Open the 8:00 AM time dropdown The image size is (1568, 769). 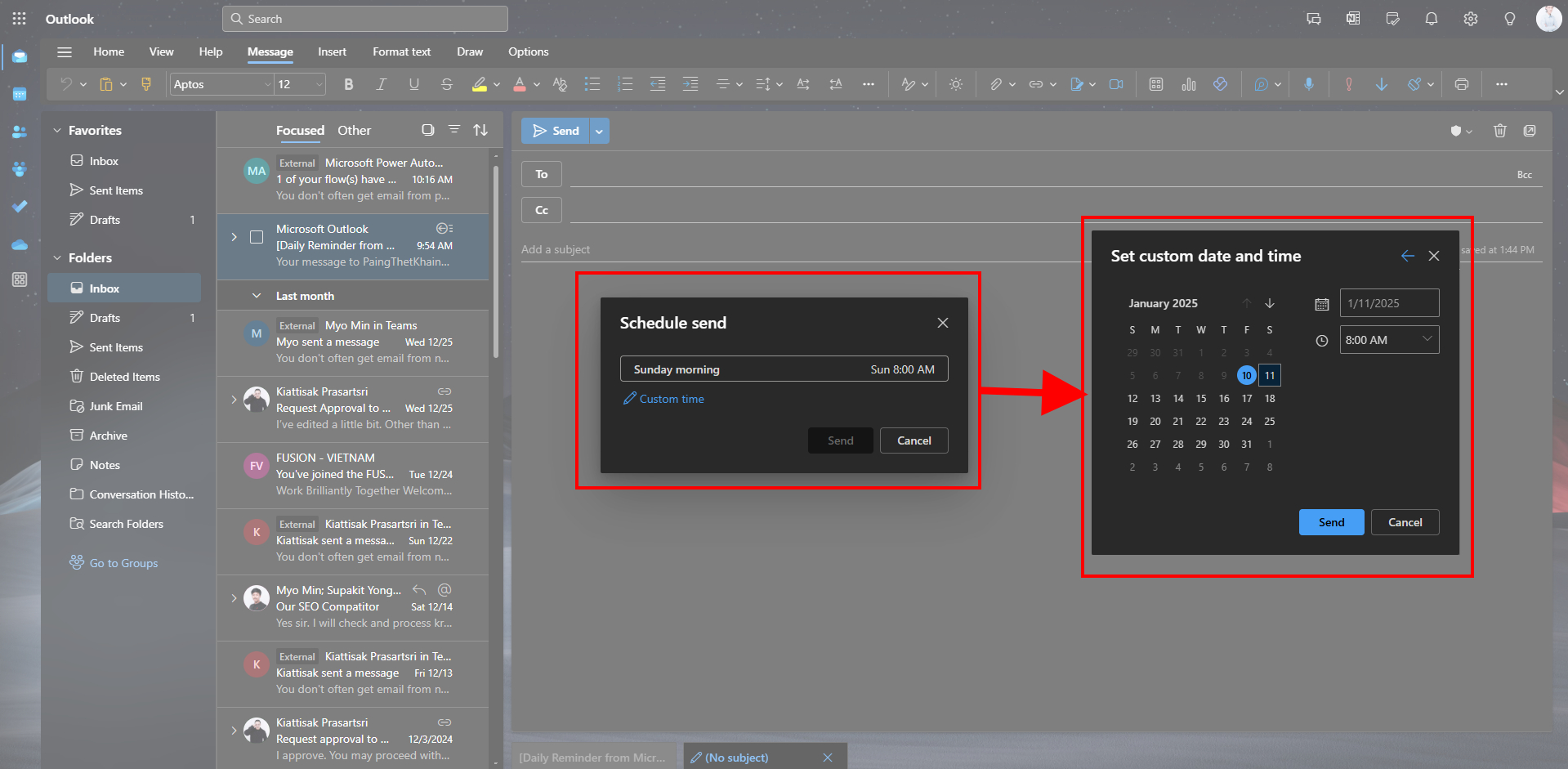[1389, 340]
